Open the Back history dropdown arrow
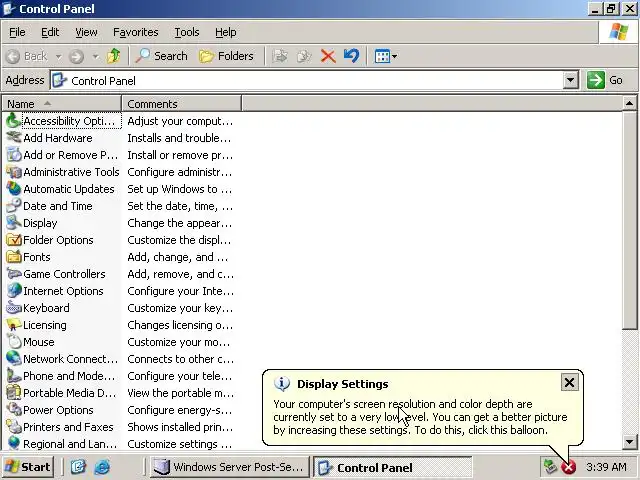 click(59, 56)
